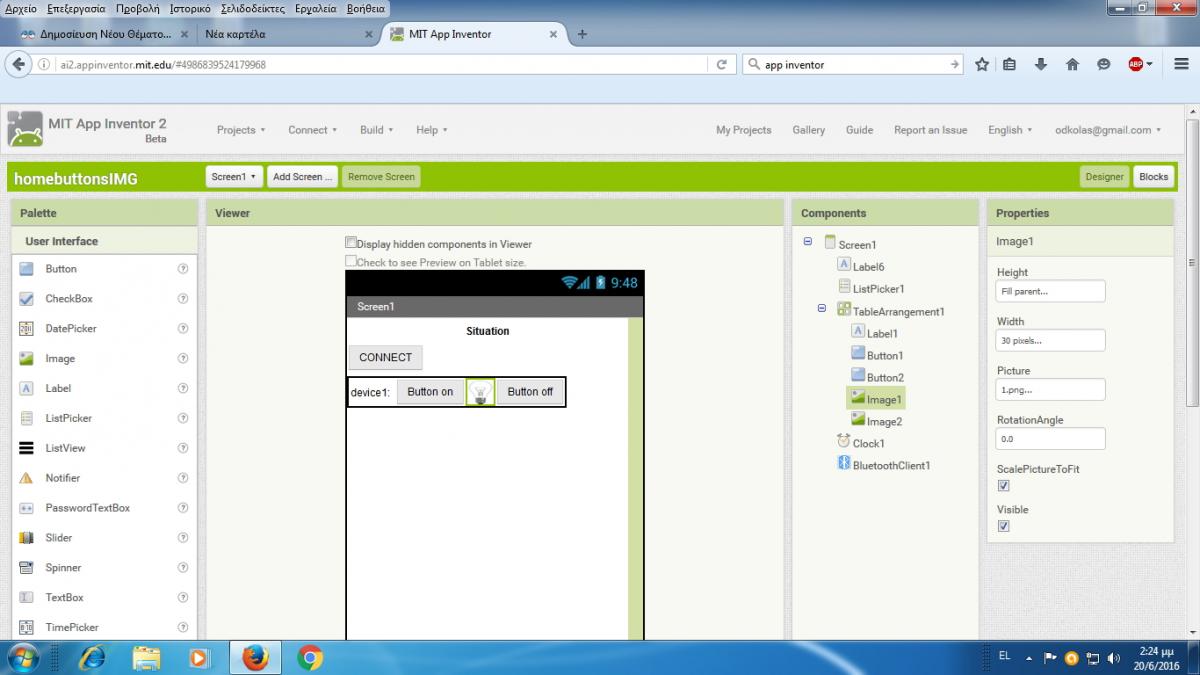Choose the Slider palette component icon
The height and width of the screenshot is (675, 1200).
(x=27, y=538)
